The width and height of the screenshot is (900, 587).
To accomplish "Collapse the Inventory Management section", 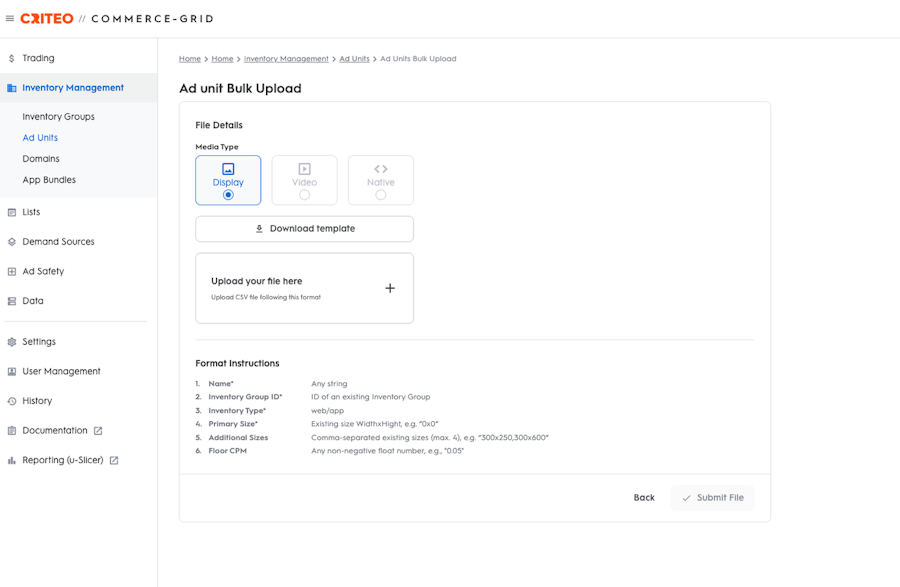I will [73, 88].
